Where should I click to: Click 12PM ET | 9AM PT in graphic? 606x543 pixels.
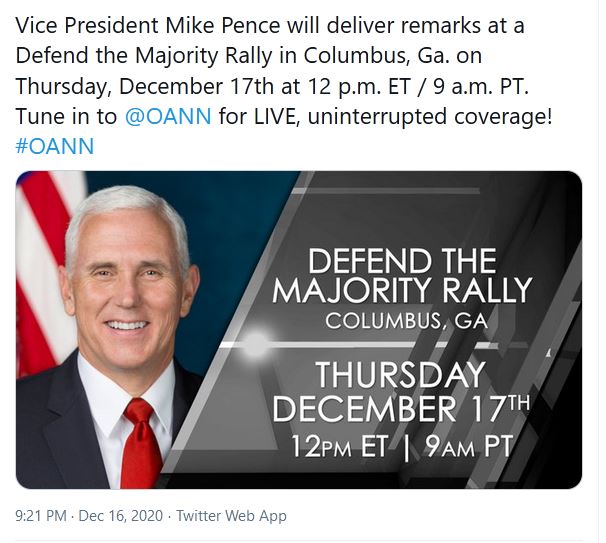403,446
